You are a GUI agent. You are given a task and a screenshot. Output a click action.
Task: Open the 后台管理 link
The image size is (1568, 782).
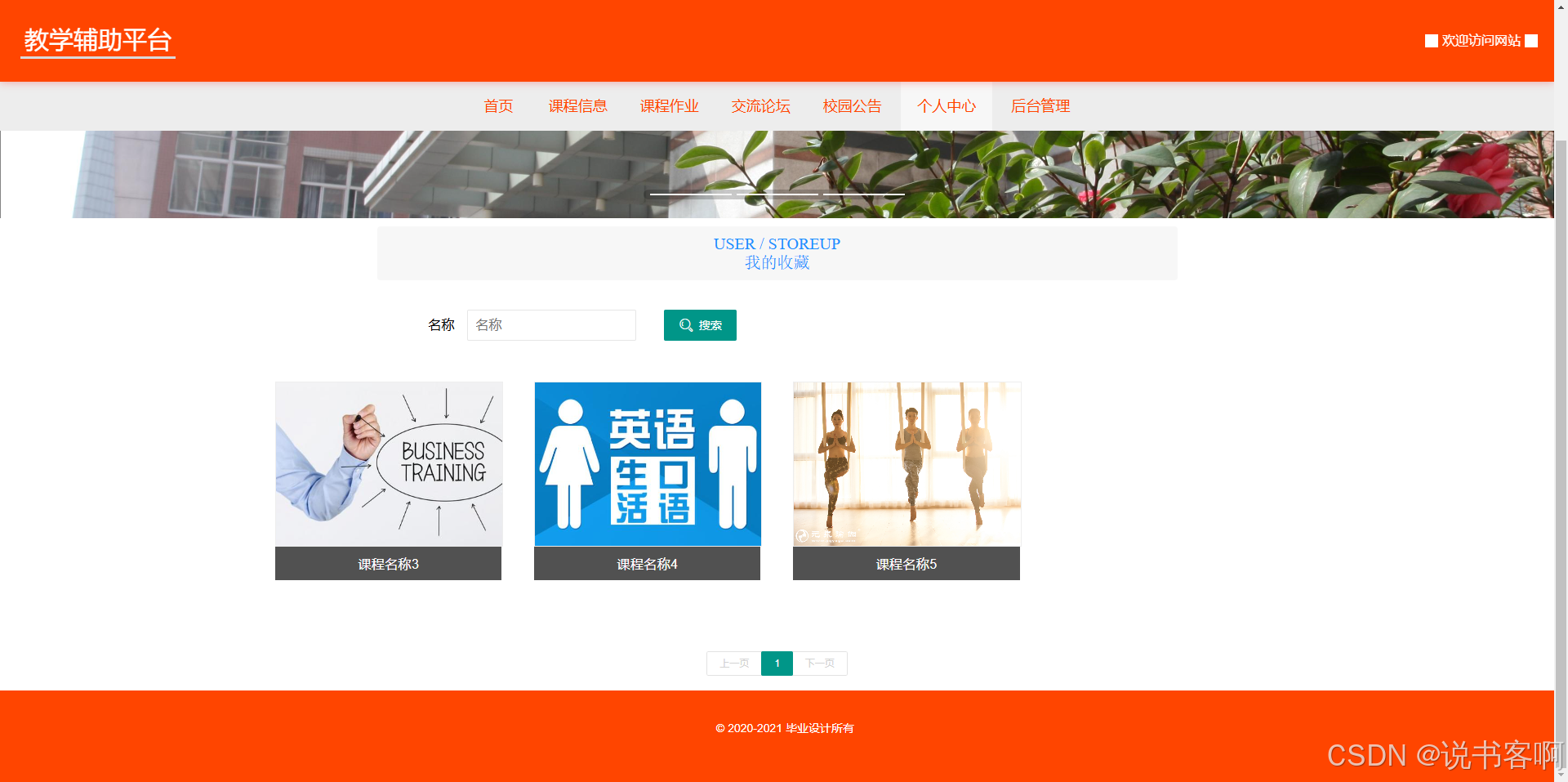tap(1040, 106)
